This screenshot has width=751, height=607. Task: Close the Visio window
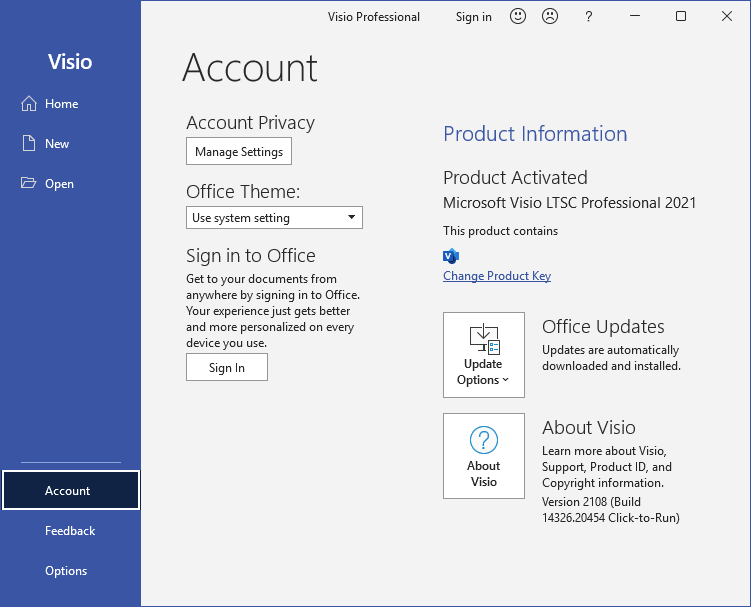pyautogui.click(x=727, y=16)
